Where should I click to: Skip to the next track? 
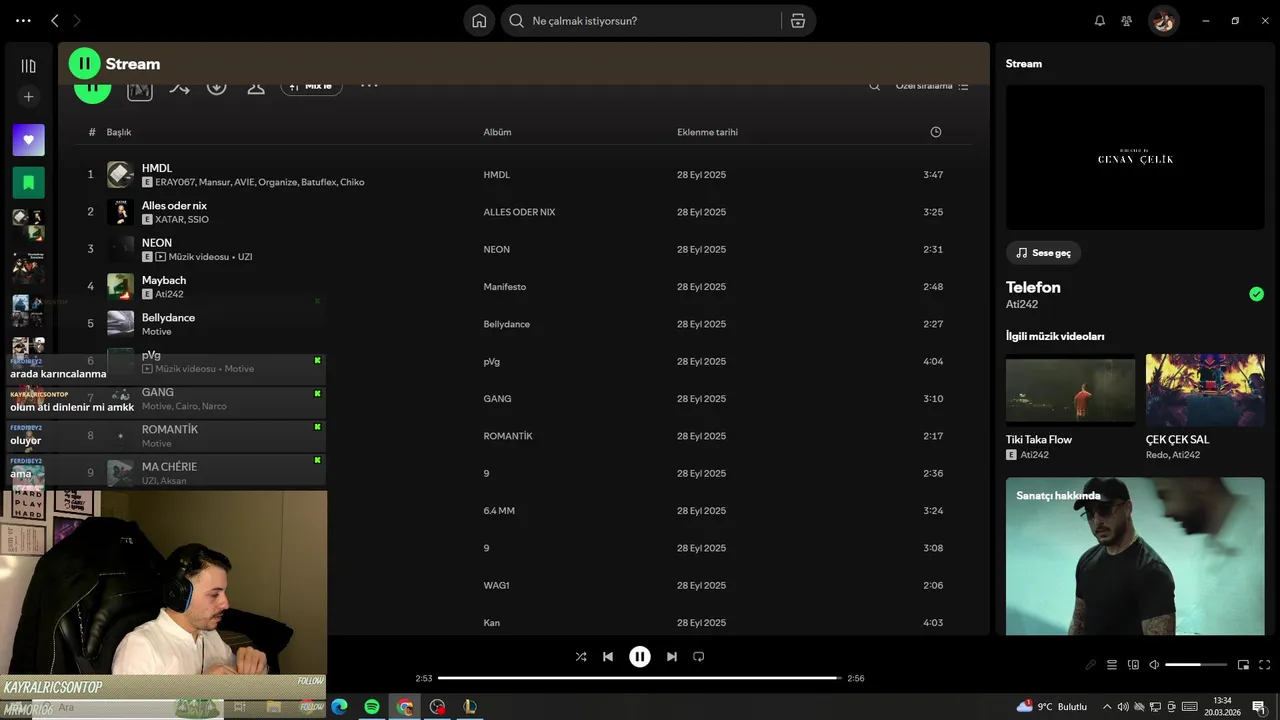coord(672,657)
